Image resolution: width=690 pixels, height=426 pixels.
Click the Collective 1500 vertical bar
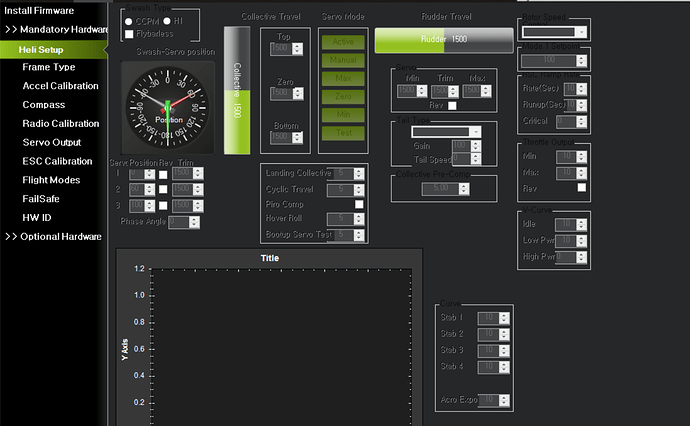tap(237, 90)
